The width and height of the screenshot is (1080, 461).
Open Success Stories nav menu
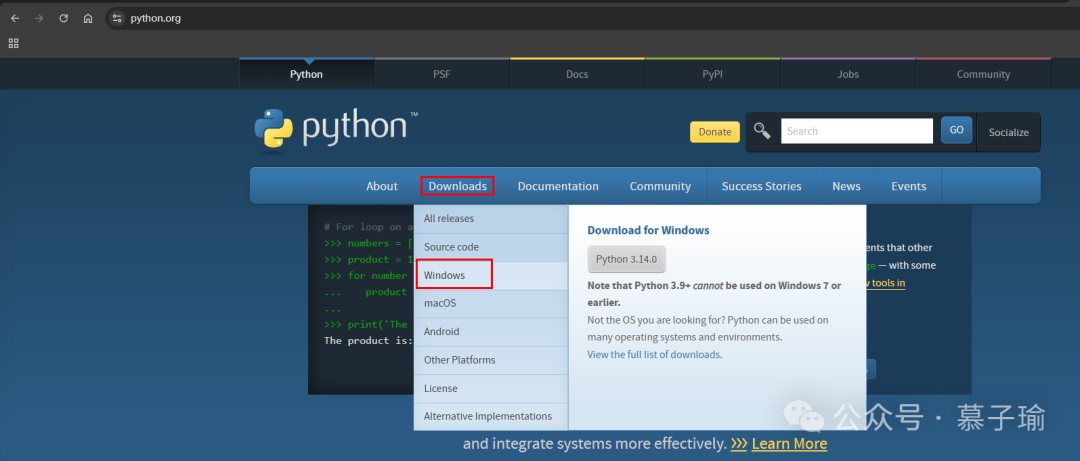tap(761, 186)
